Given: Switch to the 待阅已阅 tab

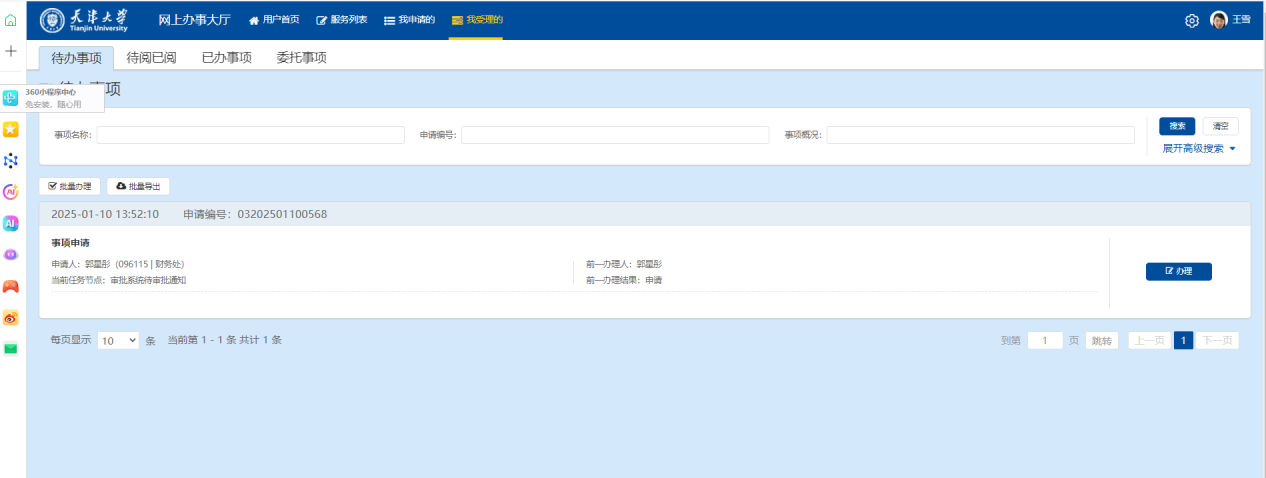Looking at the screenshot, I should (151, 58).
